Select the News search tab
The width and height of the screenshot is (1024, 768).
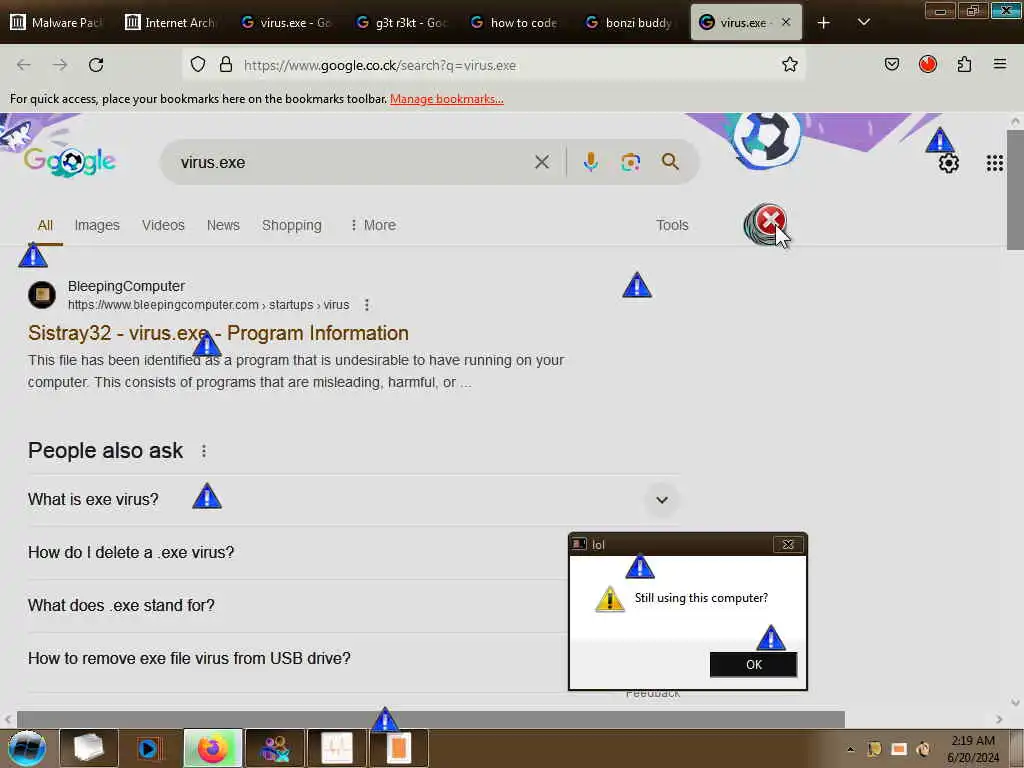tap(223, 225)
